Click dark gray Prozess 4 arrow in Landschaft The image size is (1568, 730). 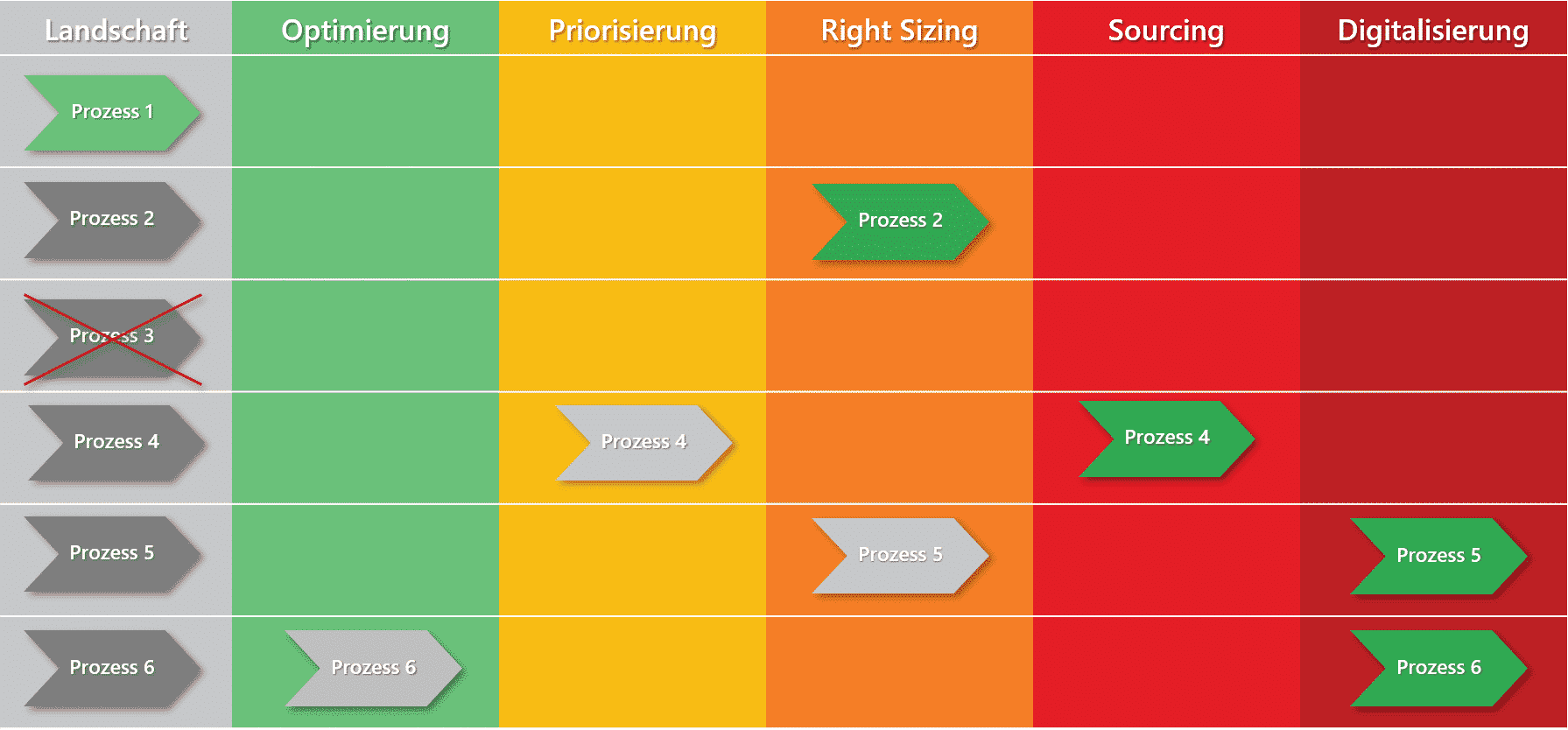coord(116,443)
